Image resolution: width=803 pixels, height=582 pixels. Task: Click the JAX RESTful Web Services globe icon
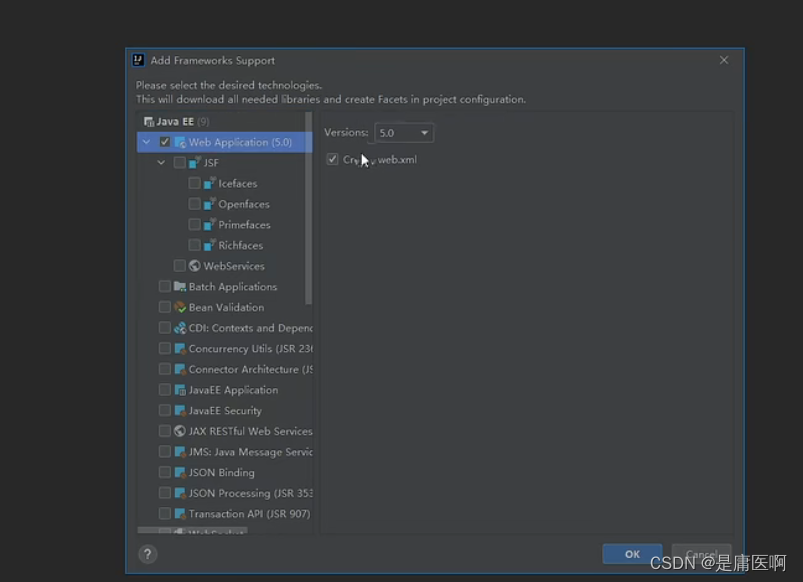coord(180,431)
